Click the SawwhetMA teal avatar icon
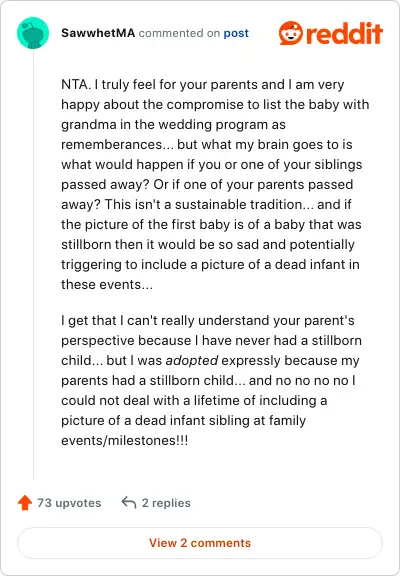 pos(33,33)
